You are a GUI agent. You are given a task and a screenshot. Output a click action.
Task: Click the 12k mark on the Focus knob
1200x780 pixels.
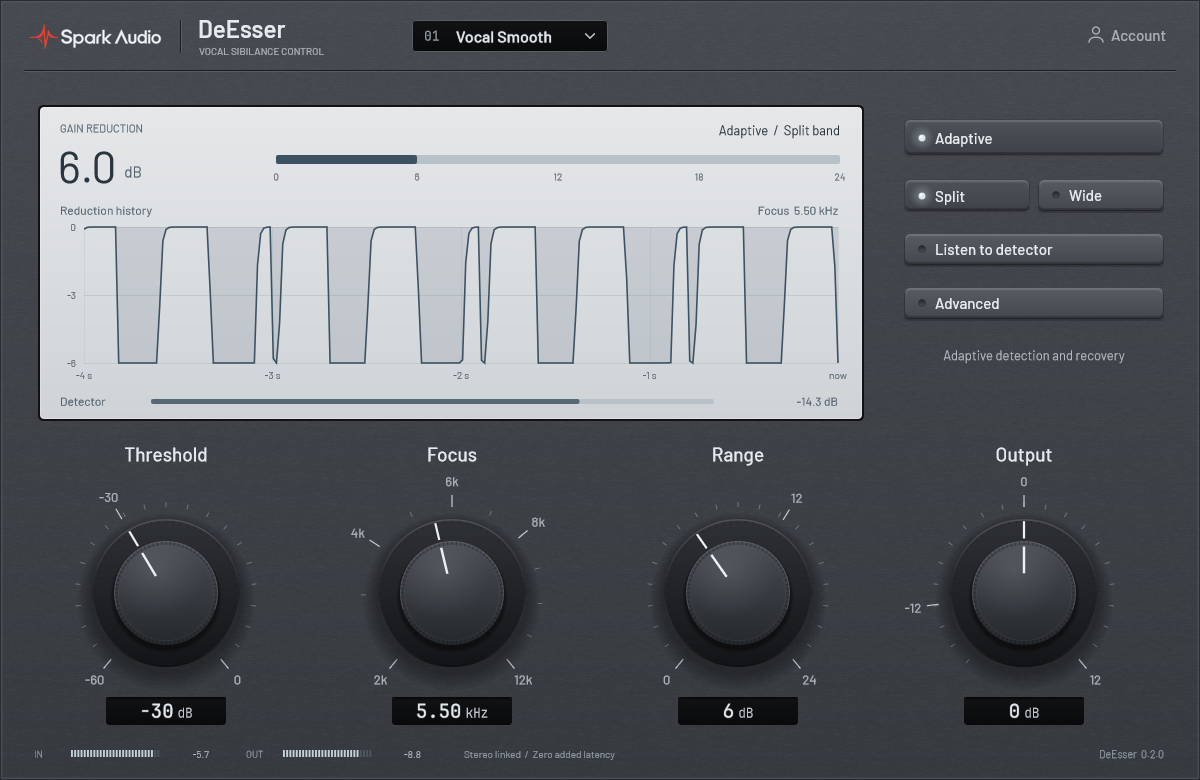tap(523, 680)
